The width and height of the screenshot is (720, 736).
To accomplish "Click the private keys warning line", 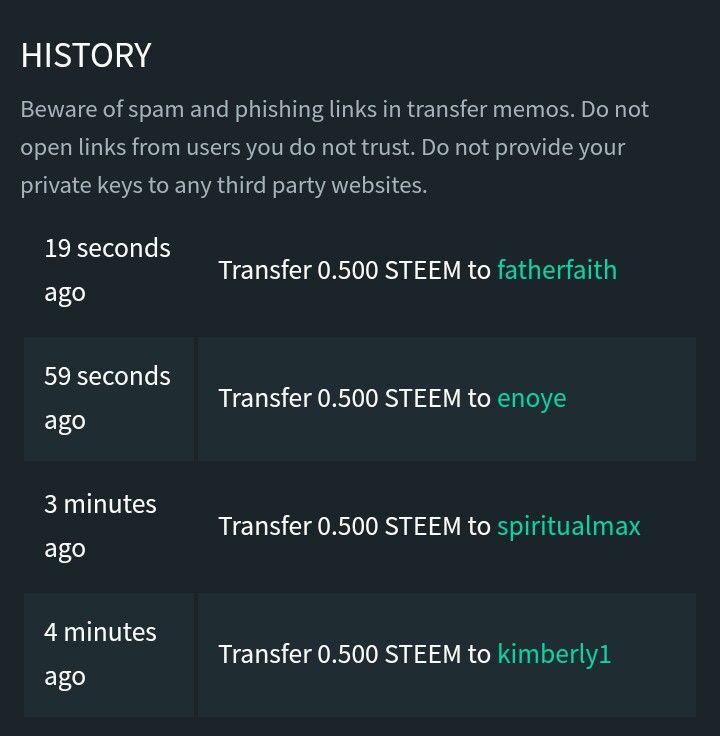I will (223, 185).
